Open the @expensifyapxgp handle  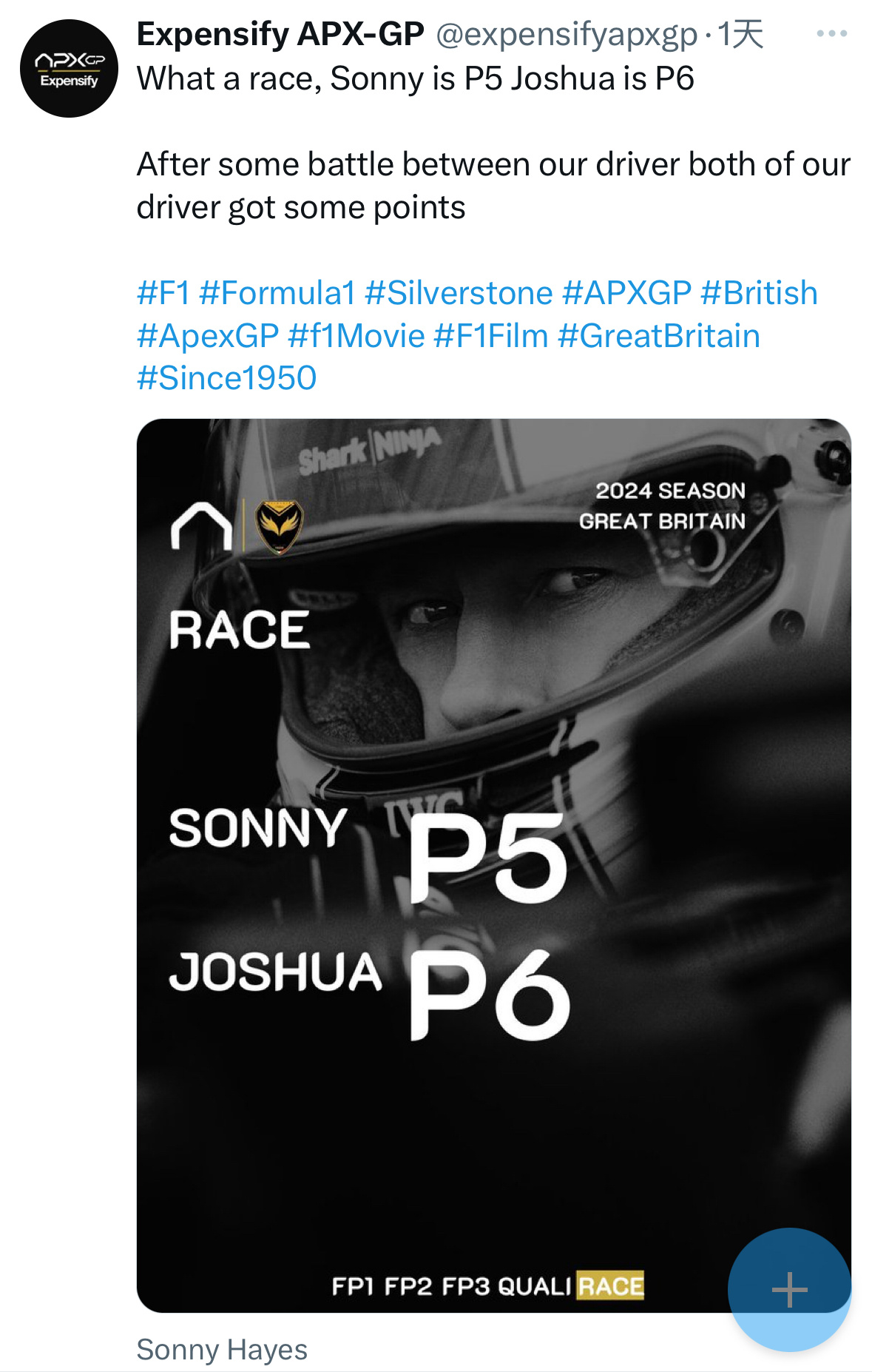click(x=566, y=35)
